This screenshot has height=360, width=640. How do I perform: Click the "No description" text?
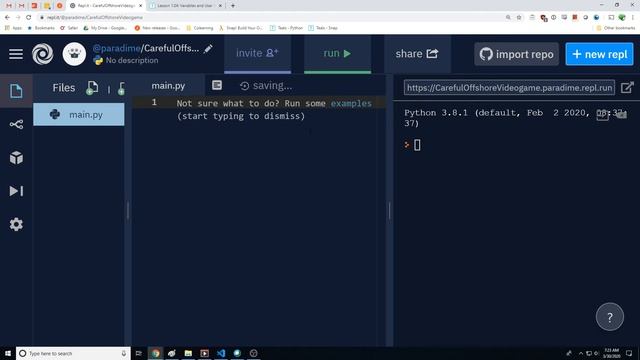point(132,60)
